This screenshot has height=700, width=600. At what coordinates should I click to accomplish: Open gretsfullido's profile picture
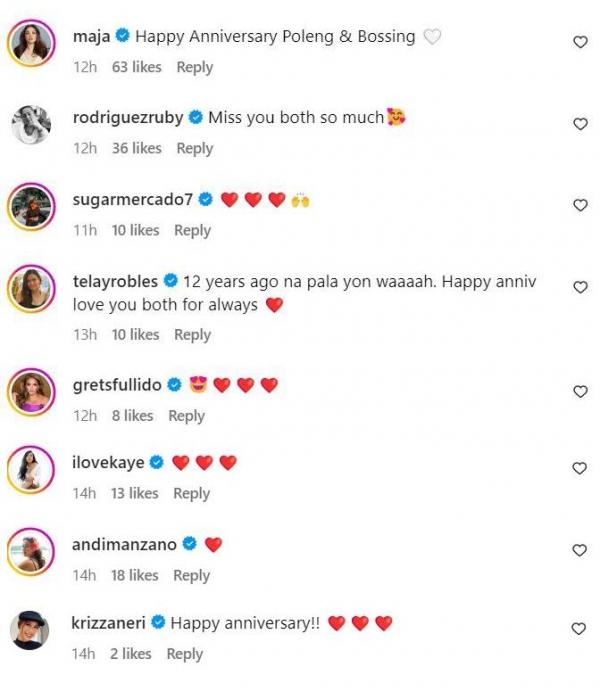pos(31,392)
